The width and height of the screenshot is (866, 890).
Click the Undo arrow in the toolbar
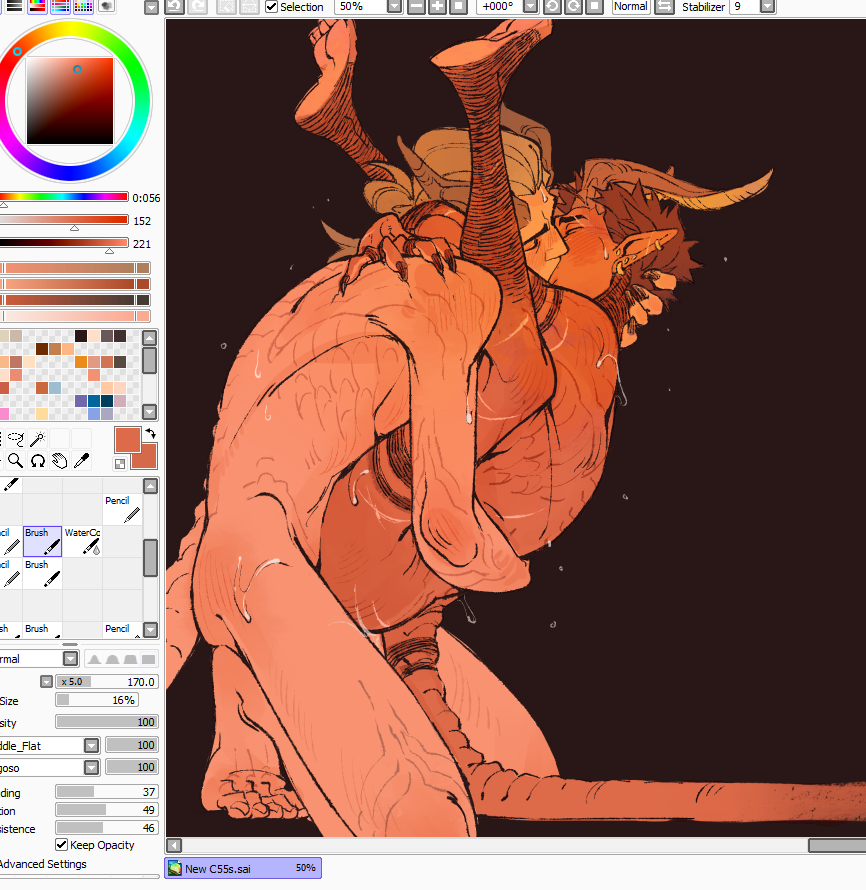click(x=174, y=7)
